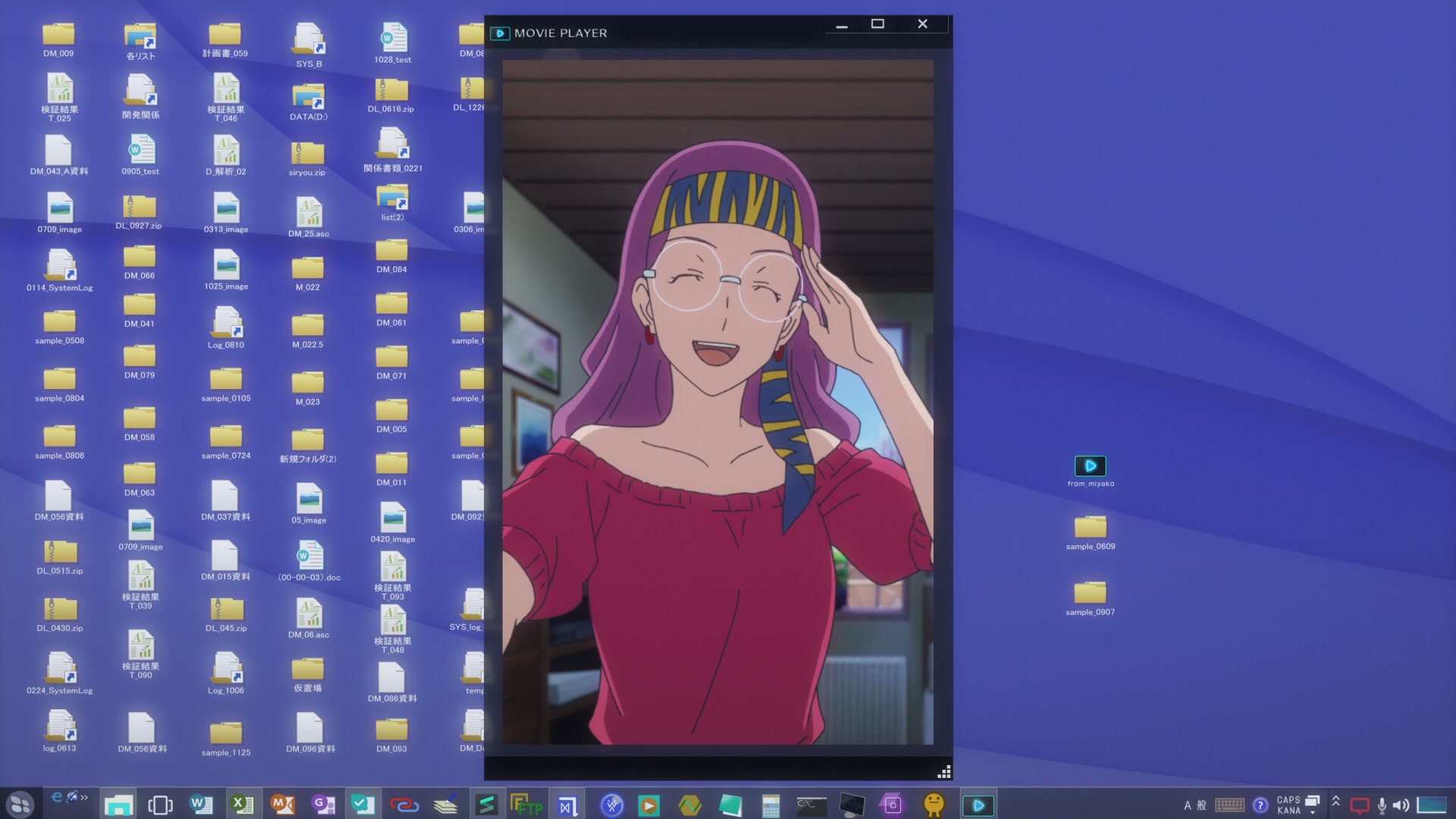Toggle the CAPS KANA indicator
Viewport: 1456px width, 819px height.
point(1288,805)
